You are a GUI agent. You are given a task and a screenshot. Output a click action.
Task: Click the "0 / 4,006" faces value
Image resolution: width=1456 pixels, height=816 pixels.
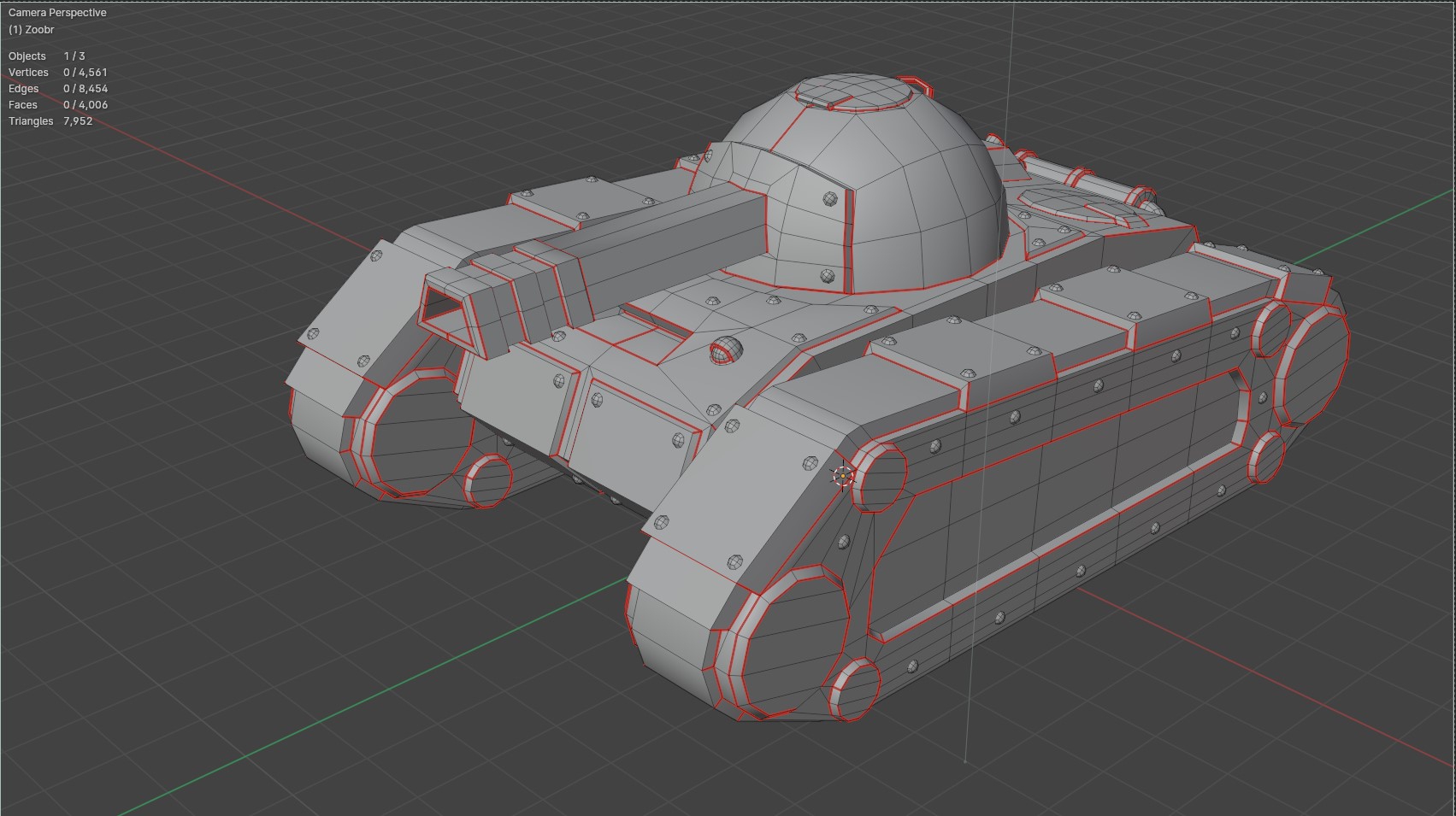click(x=85, y=104)
